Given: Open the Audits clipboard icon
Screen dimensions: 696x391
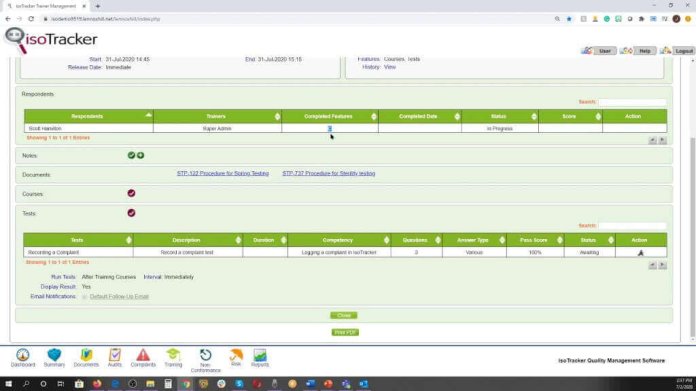Looking at the screenshot, I should pyautogui.click(x=115, y=358).
